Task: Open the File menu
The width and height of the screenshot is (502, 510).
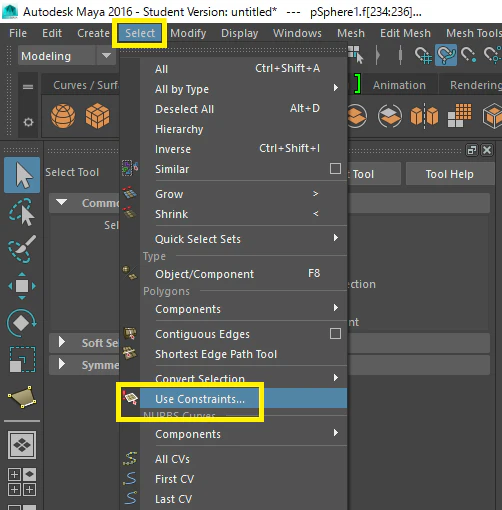Action: pyautogui.click(x=18, y=33)
